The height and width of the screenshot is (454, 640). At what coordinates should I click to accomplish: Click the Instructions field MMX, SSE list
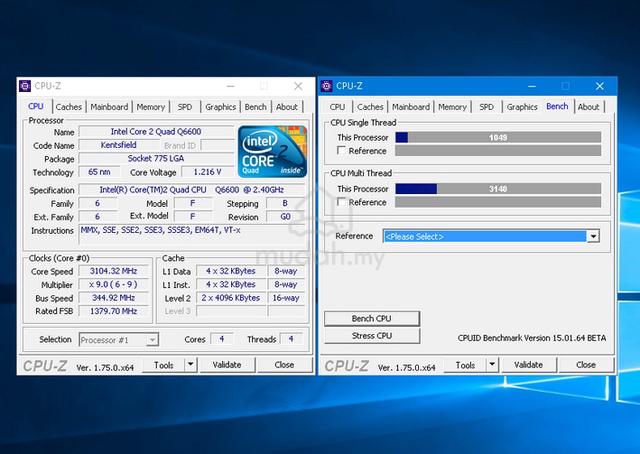(192, 236)
